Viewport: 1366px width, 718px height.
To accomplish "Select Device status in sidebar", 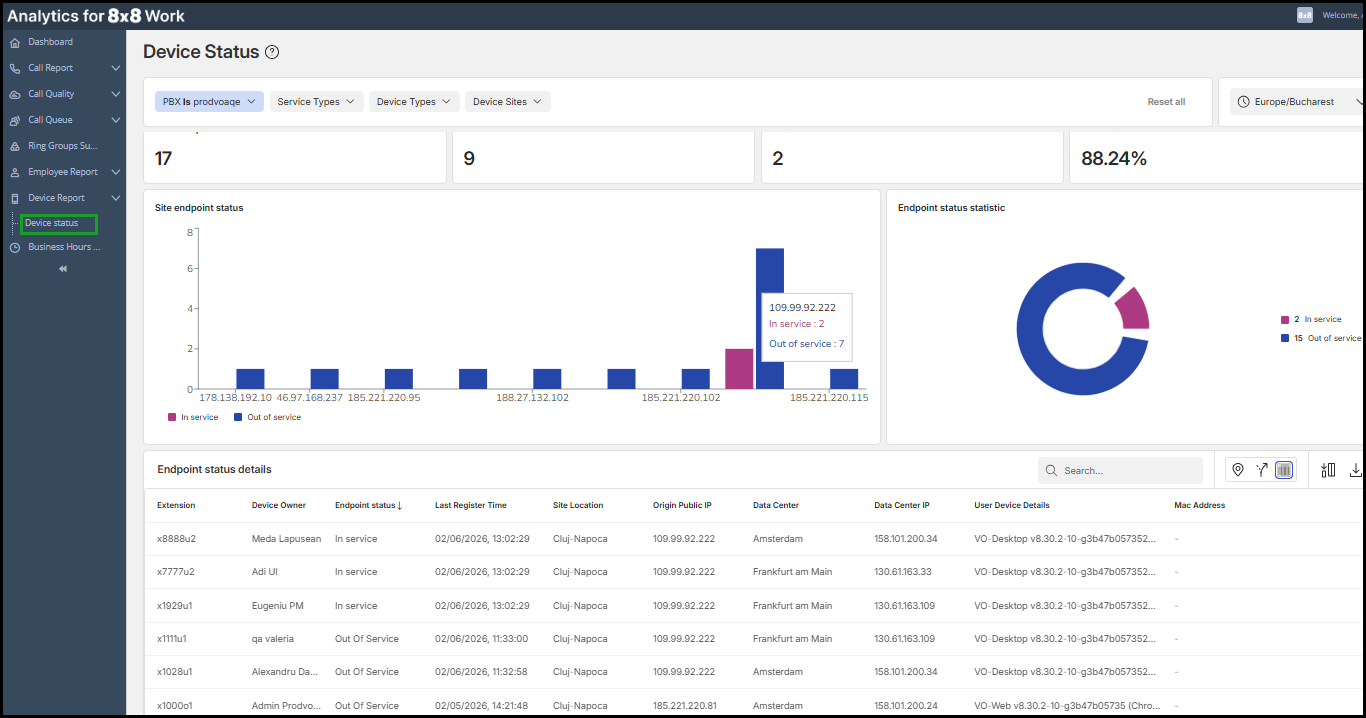I will coord(52,223).
